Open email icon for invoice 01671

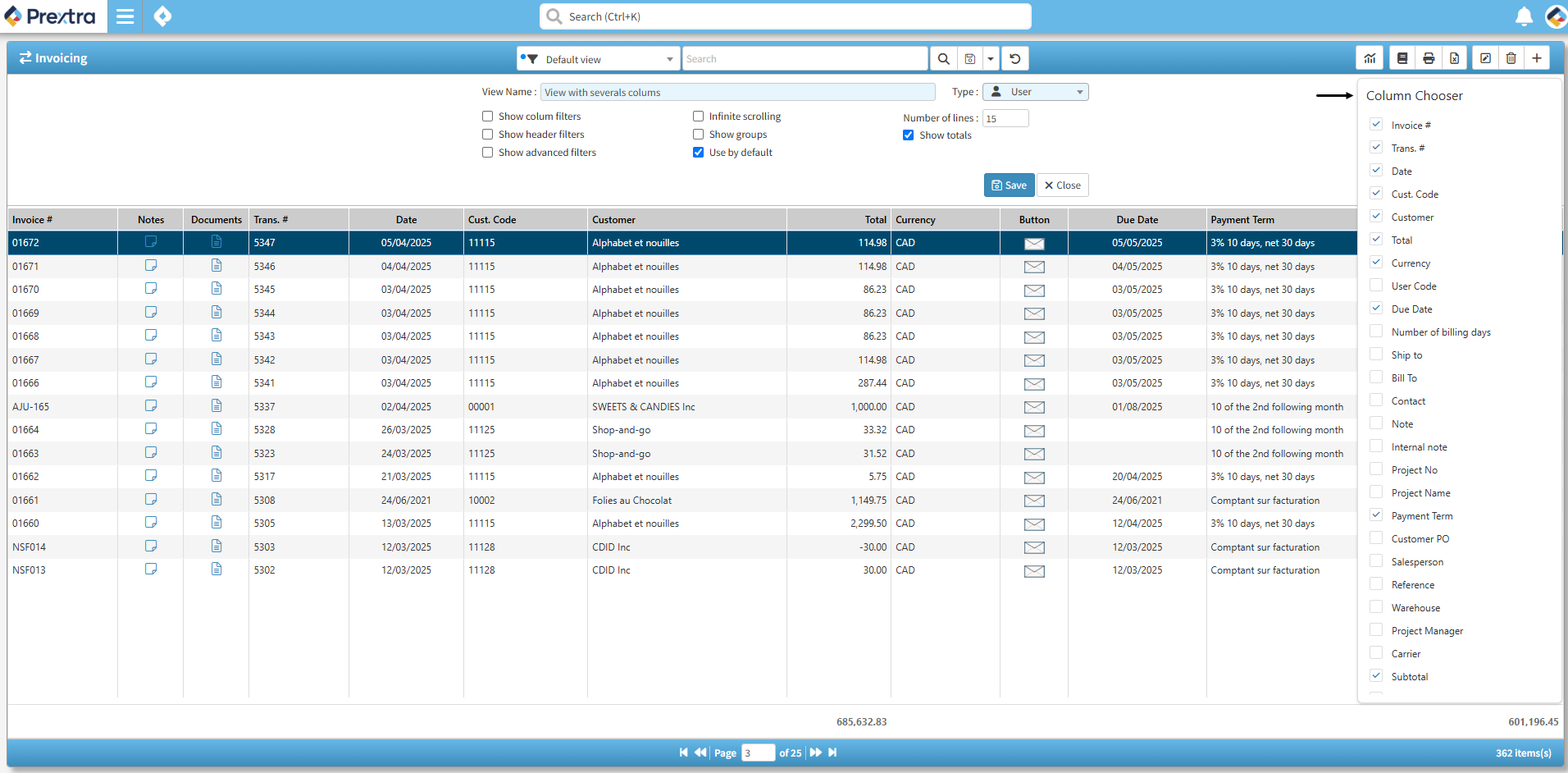[1034, 267]
